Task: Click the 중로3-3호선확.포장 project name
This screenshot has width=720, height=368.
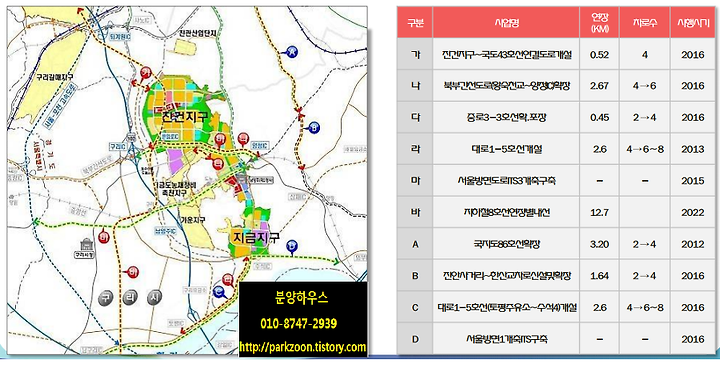Action: pyautogui.click(x=506, y=118)
